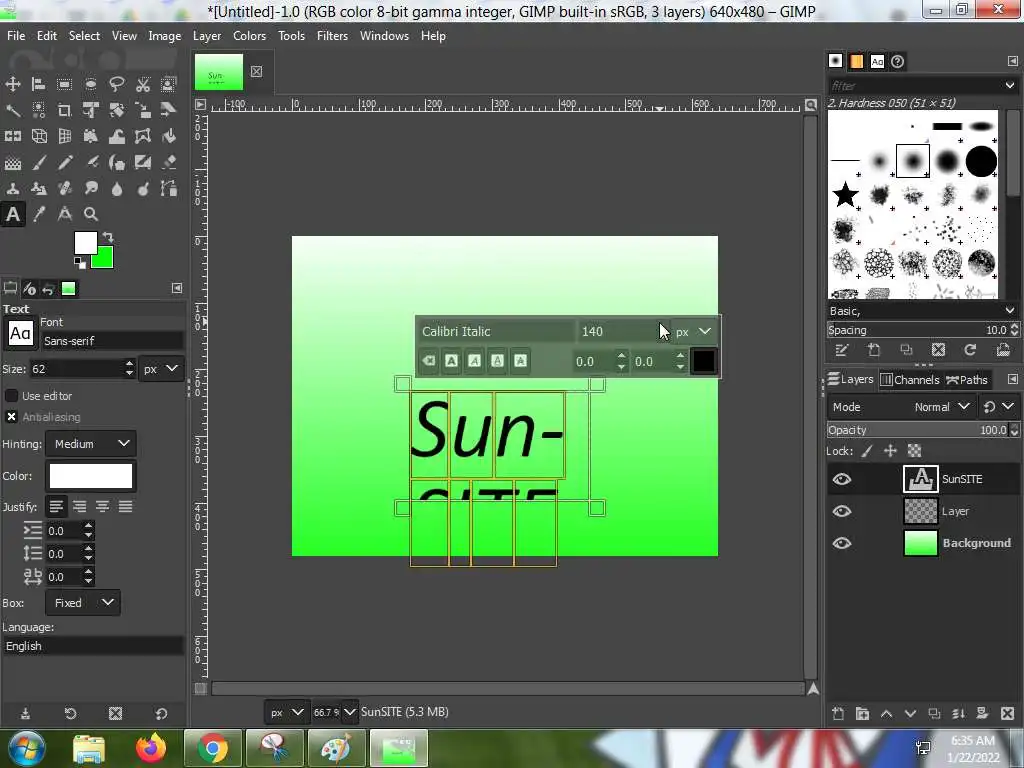Open the Layer menu
Image resolution: width=1024 pixels, height=768 pixels.
pos(206,36)
